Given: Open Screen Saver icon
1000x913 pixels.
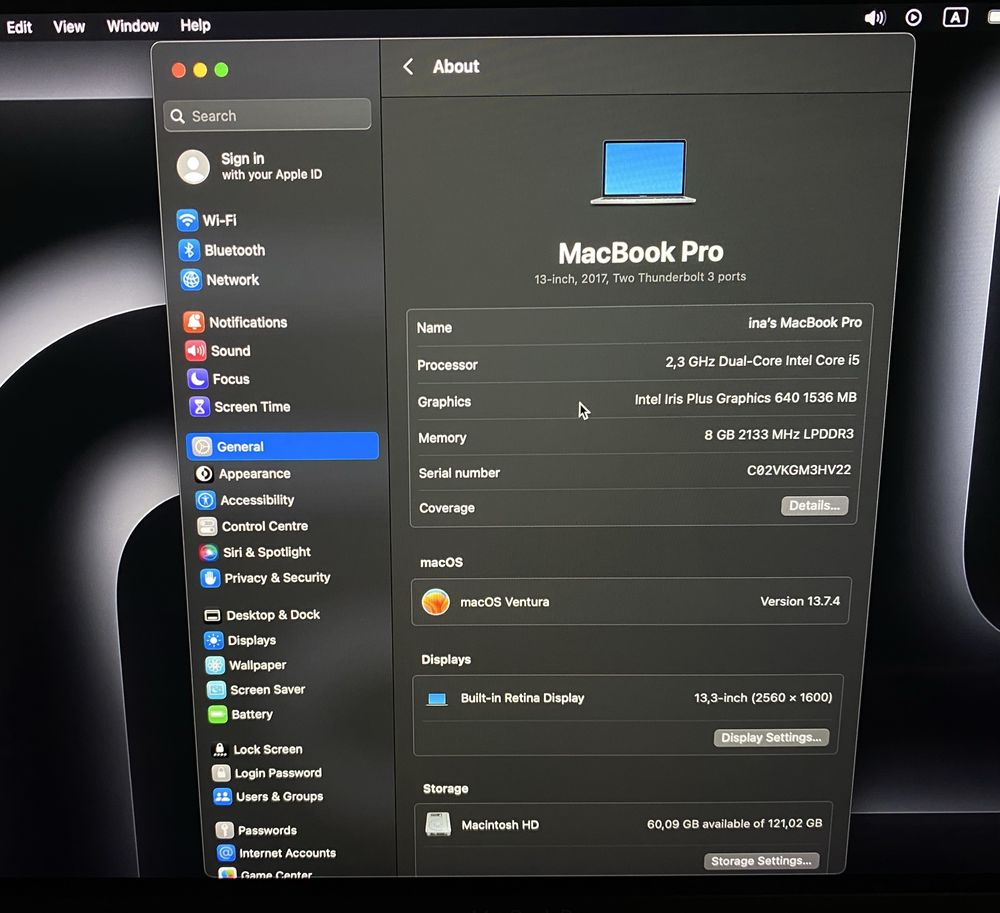Looking at the screenshot, I should 216,690.
